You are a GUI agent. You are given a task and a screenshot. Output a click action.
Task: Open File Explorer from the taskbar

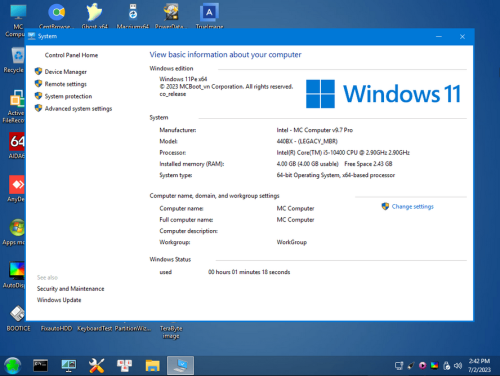[x=152, y=366]
